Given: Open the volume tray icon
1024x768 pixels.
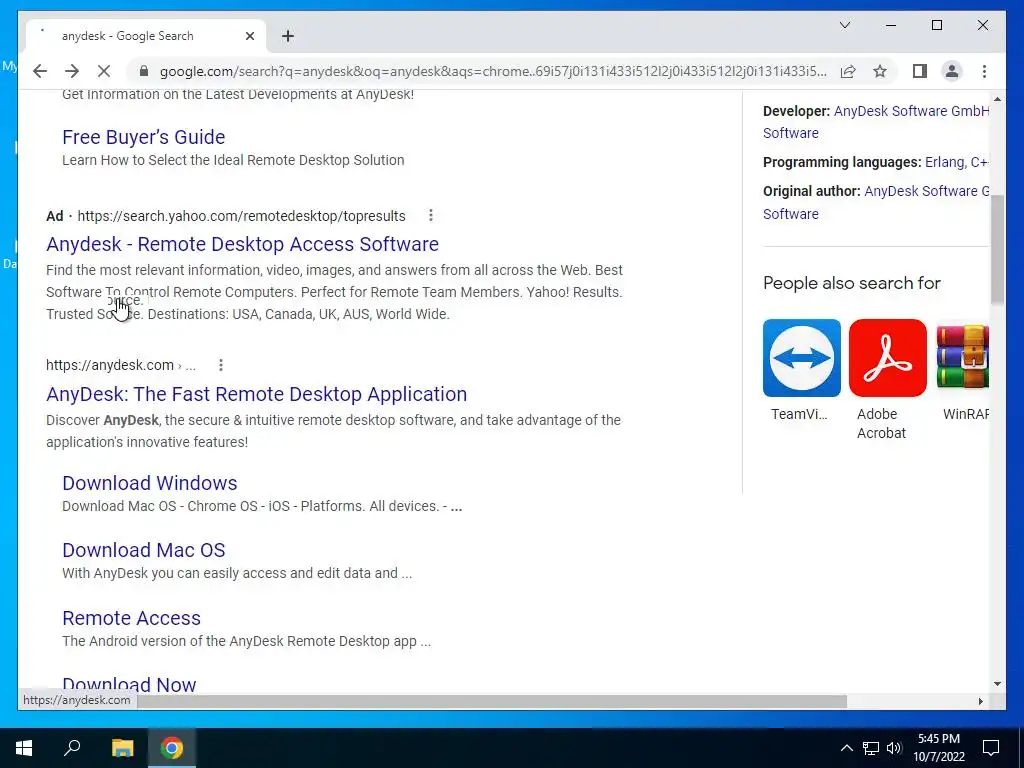Looking at the screenshot, I should tap(894, 748).
